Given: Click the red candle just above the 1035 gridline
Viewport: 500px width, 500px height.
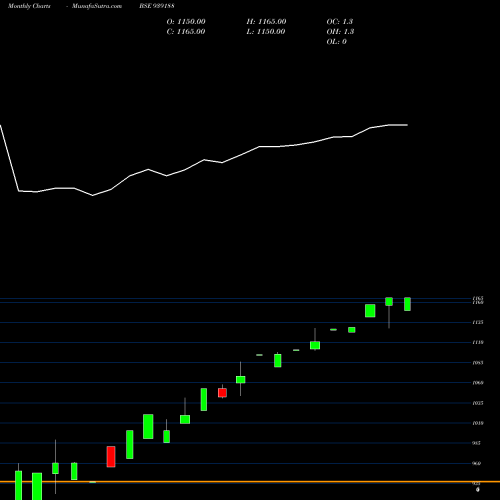Looking at the screenshot, I should coord(222,393).
